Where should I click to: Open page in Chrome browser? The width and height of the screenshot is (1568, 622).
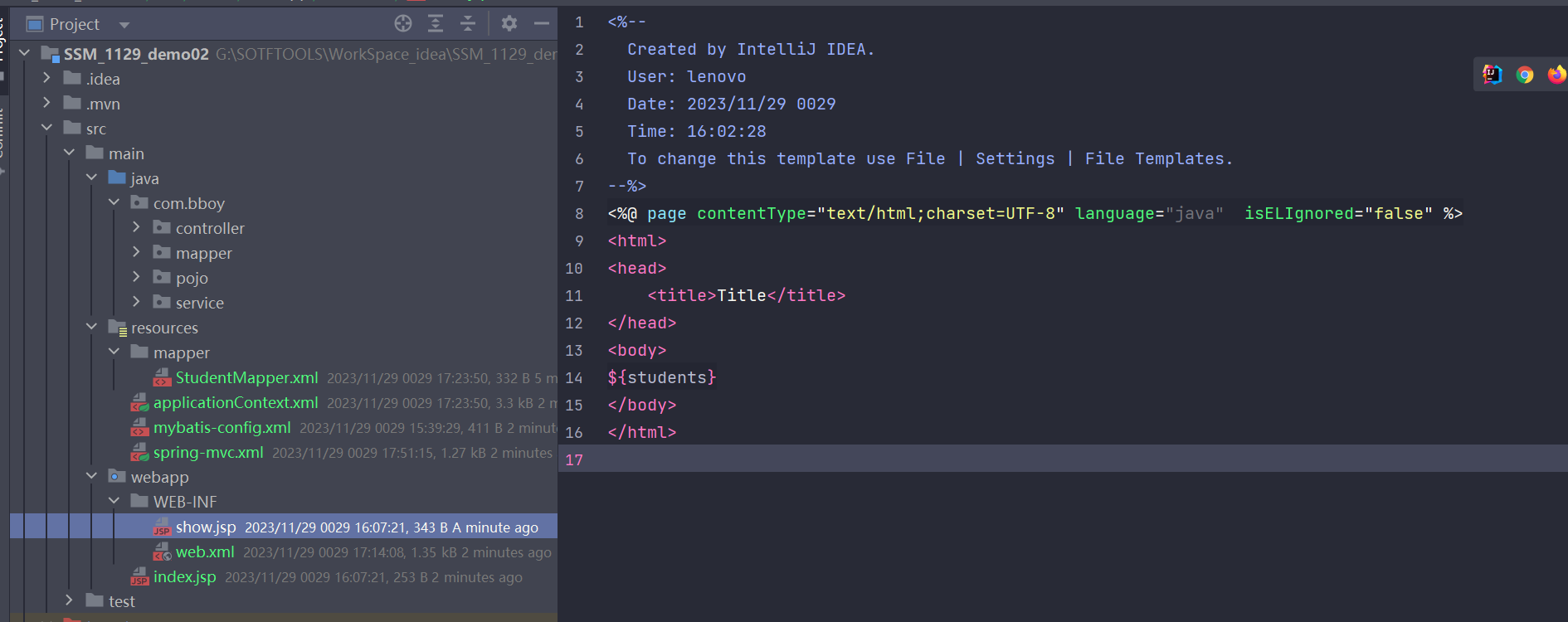tap(1525, 75)
